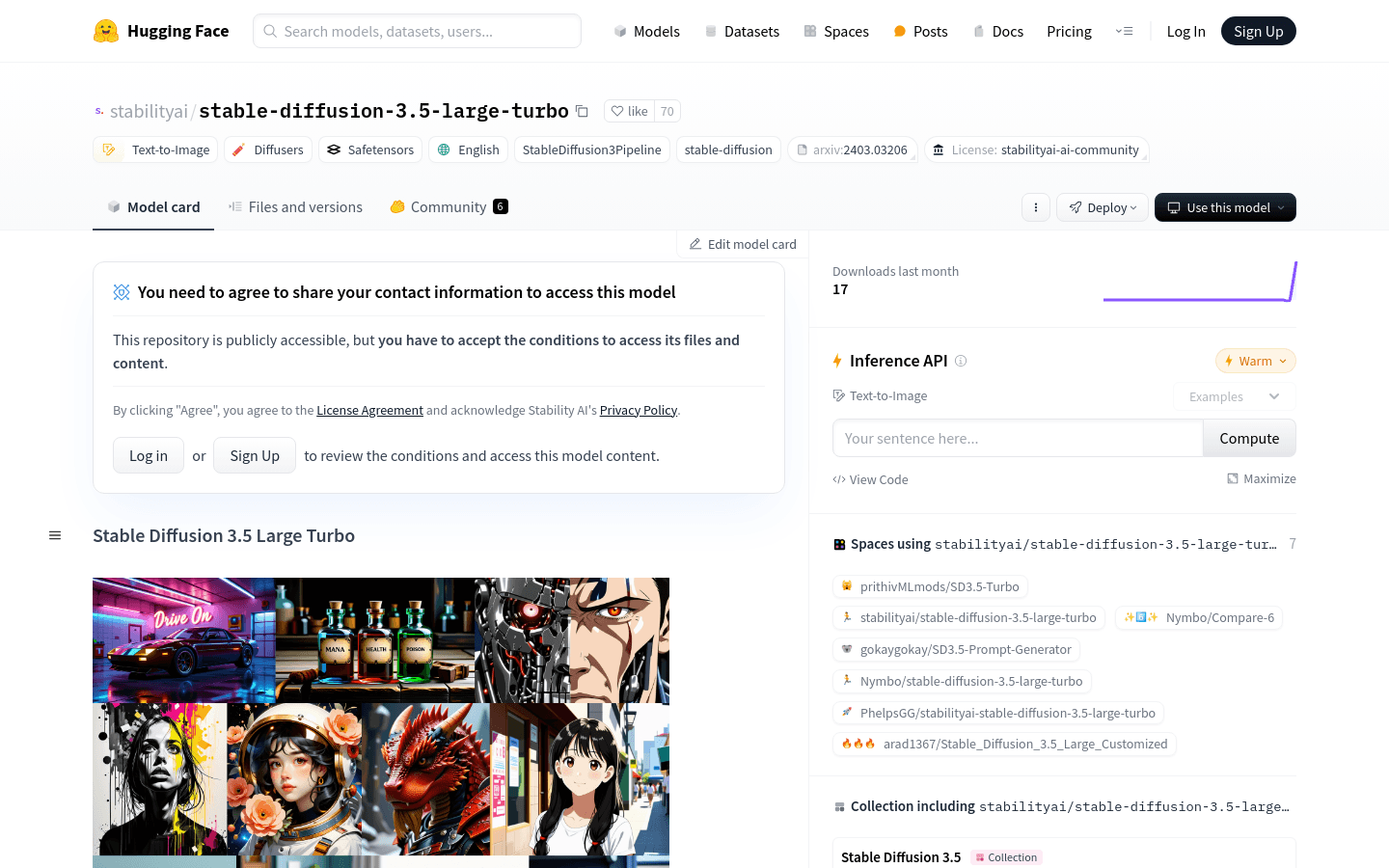Click the table of contents hamburger icon
The width and height of the screenshot is (1389, 868).
55,535
